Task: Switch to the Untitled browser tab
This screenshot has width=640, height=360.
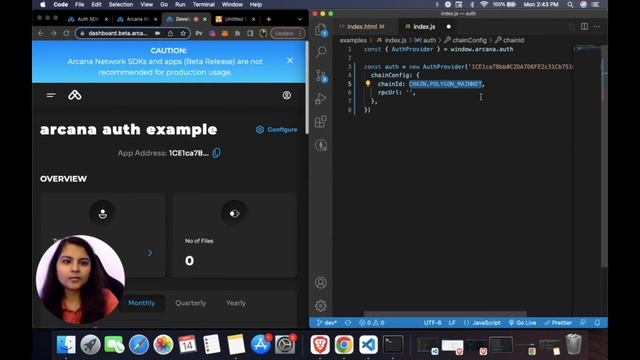Action: pyautogui.click(x=236, y=19)
